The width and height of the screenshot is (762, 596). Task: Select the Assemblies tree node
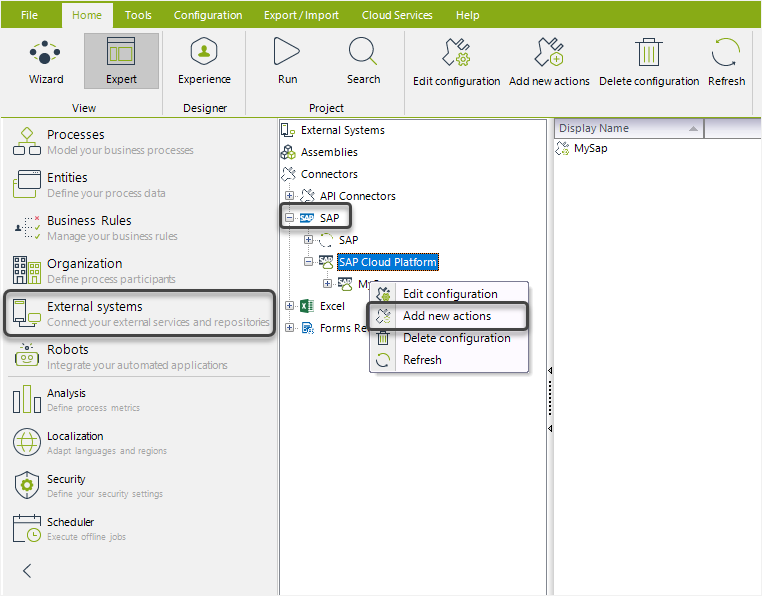click(329, 152)
